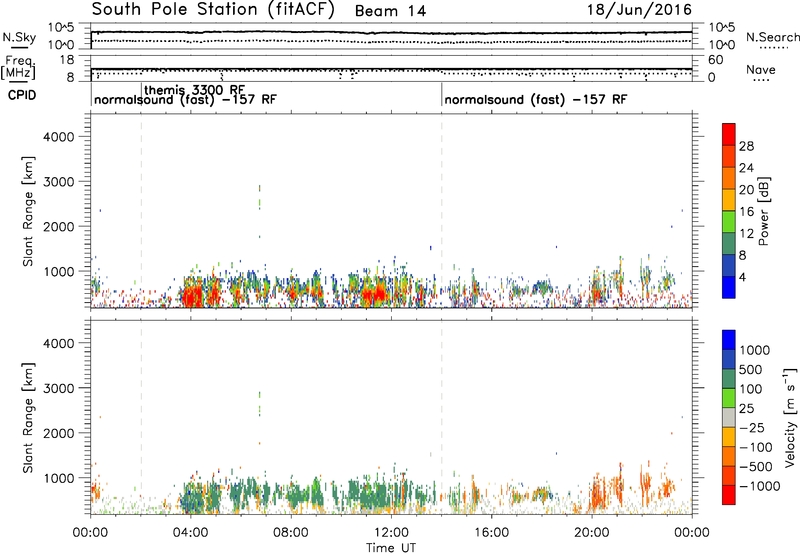Click the 16:00 time tick label
The height and width of the screenshot is (554, 800).
pos(491,533)
